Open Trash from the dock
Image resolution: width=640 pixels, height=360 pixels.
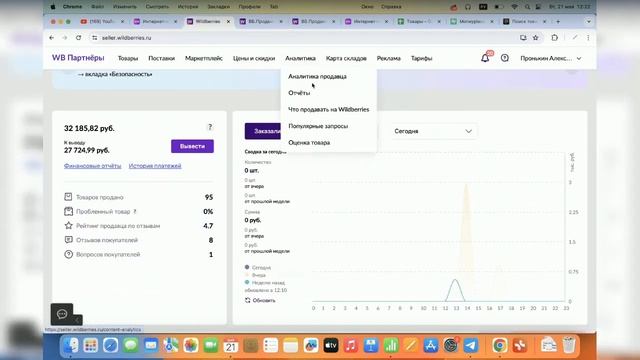point(569,345)
